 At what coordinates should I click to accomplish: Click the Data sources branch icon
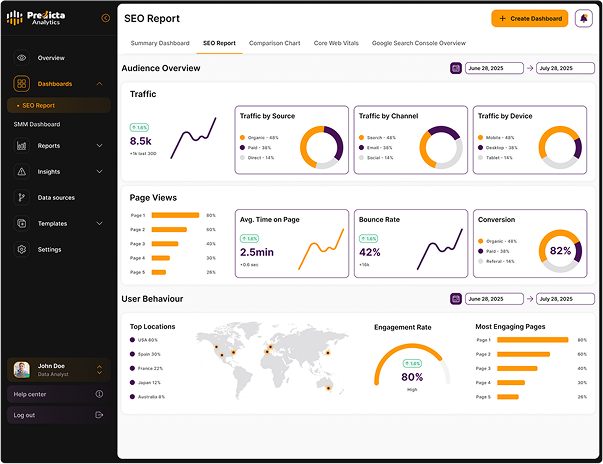pos(22,198)
